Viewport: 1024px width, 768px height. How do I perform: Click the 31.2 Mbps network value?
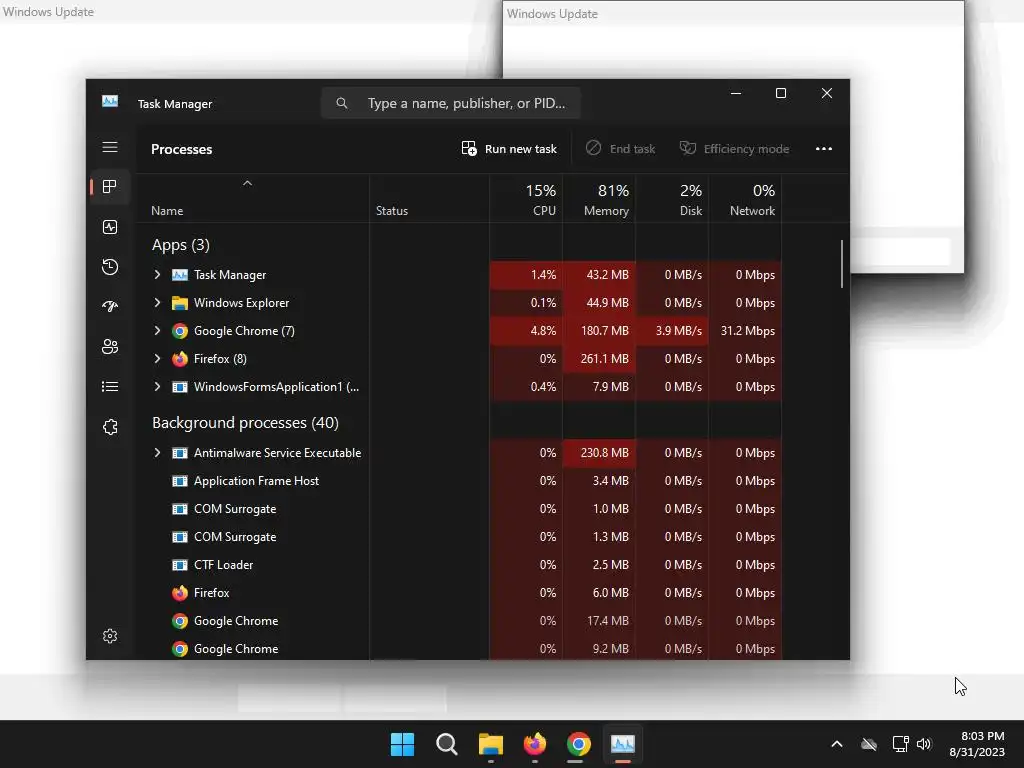coord(748,331)
